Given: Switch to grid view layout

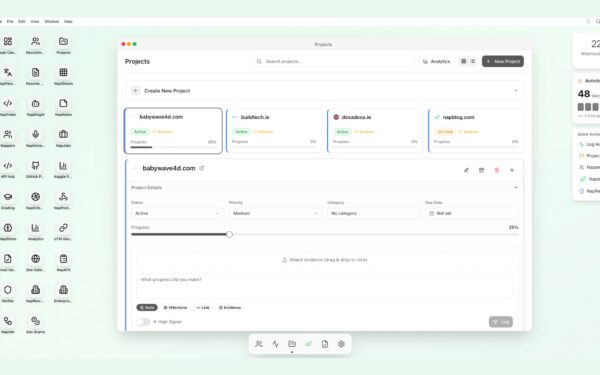Looking at the screenshot, I should [463, 61].
